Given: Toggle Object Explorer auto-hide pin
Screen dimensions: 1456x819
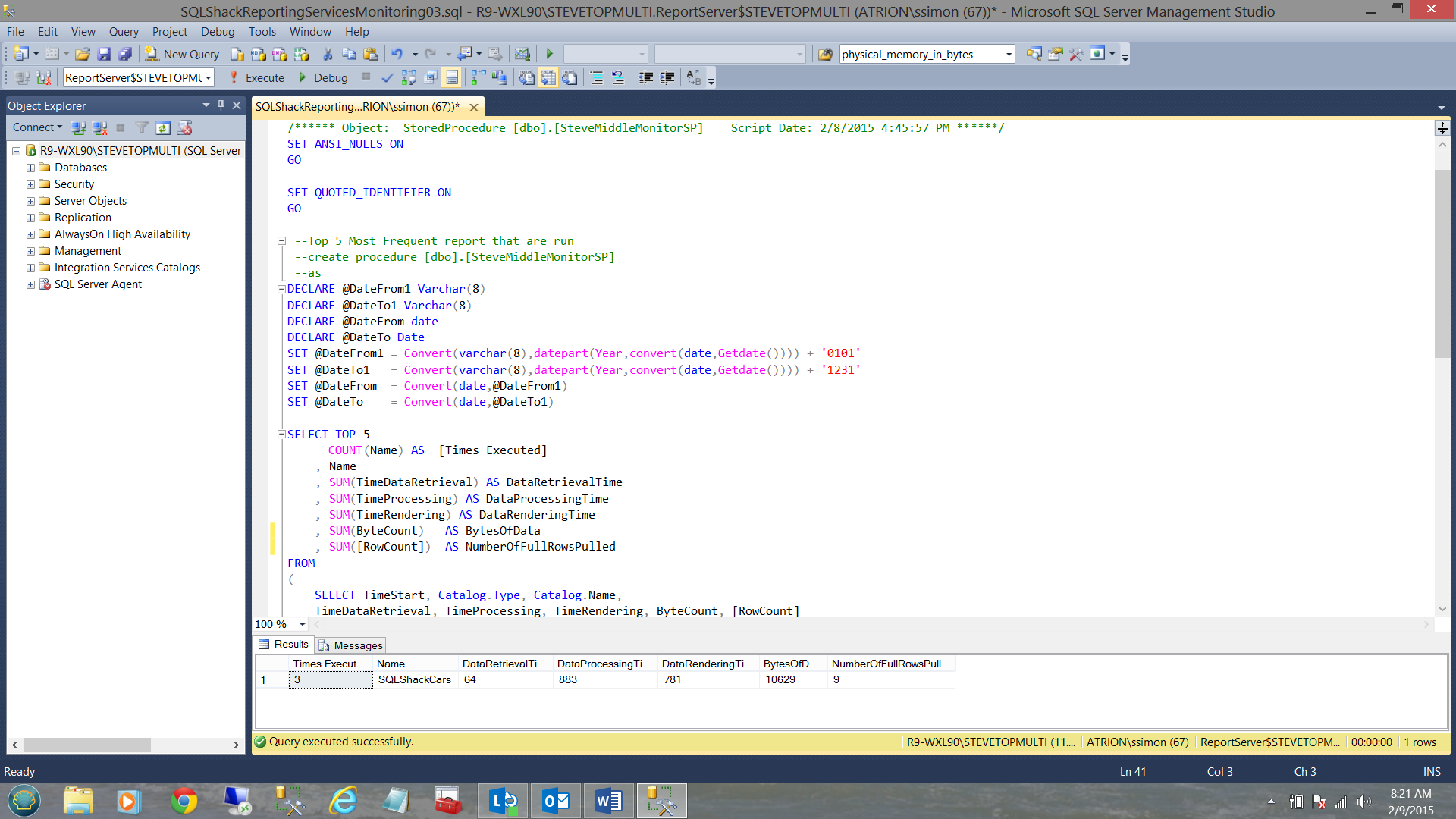Looking at the screenshot, I should (x=221, y=105).
